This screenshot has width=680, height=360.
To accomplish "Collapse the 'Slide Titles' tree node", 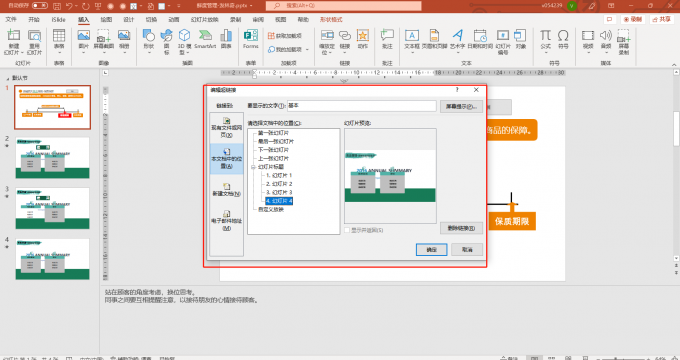I will [253, 167].
